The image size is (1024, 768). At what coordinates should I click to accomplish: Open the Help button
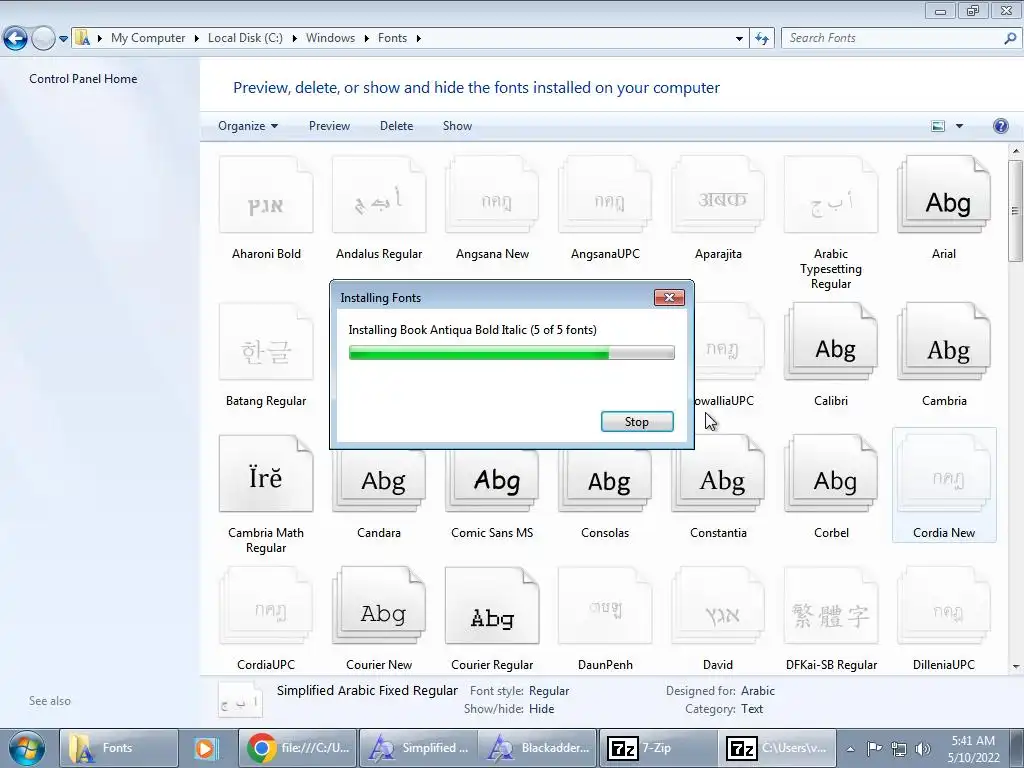1000,126
